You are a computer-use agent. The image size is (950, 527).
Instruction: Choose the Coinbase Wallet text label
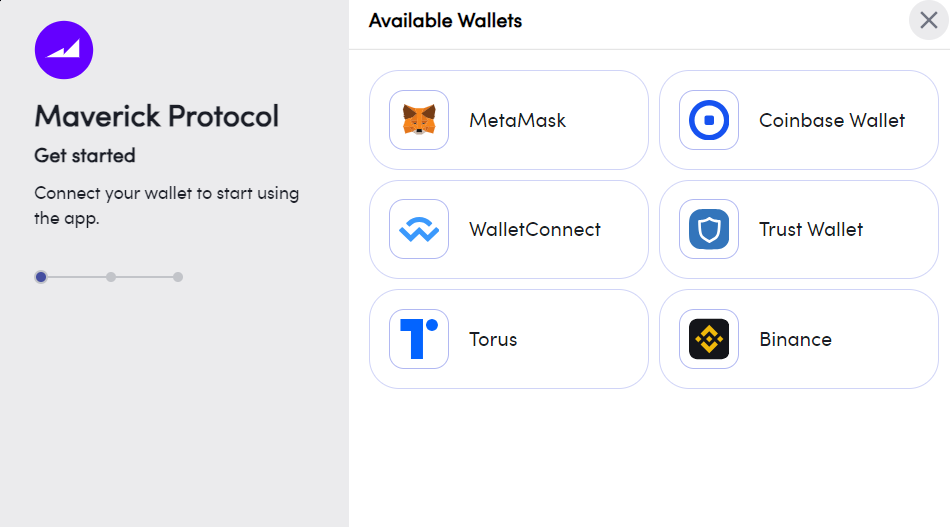[x=832, y=120]
